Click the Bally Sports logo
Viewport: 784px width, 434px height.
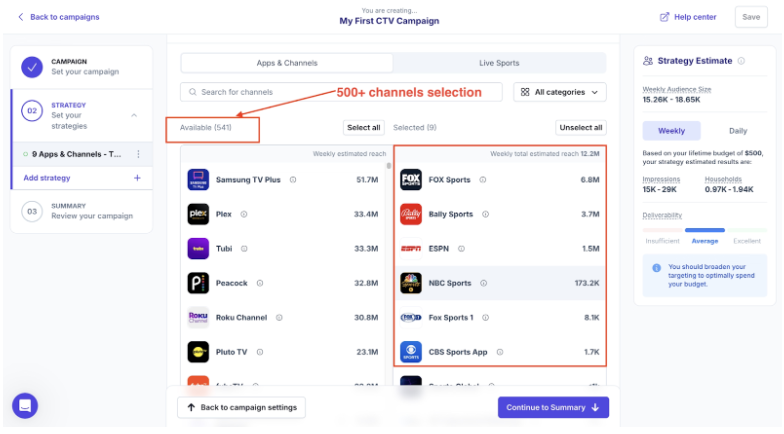(411, 214)
